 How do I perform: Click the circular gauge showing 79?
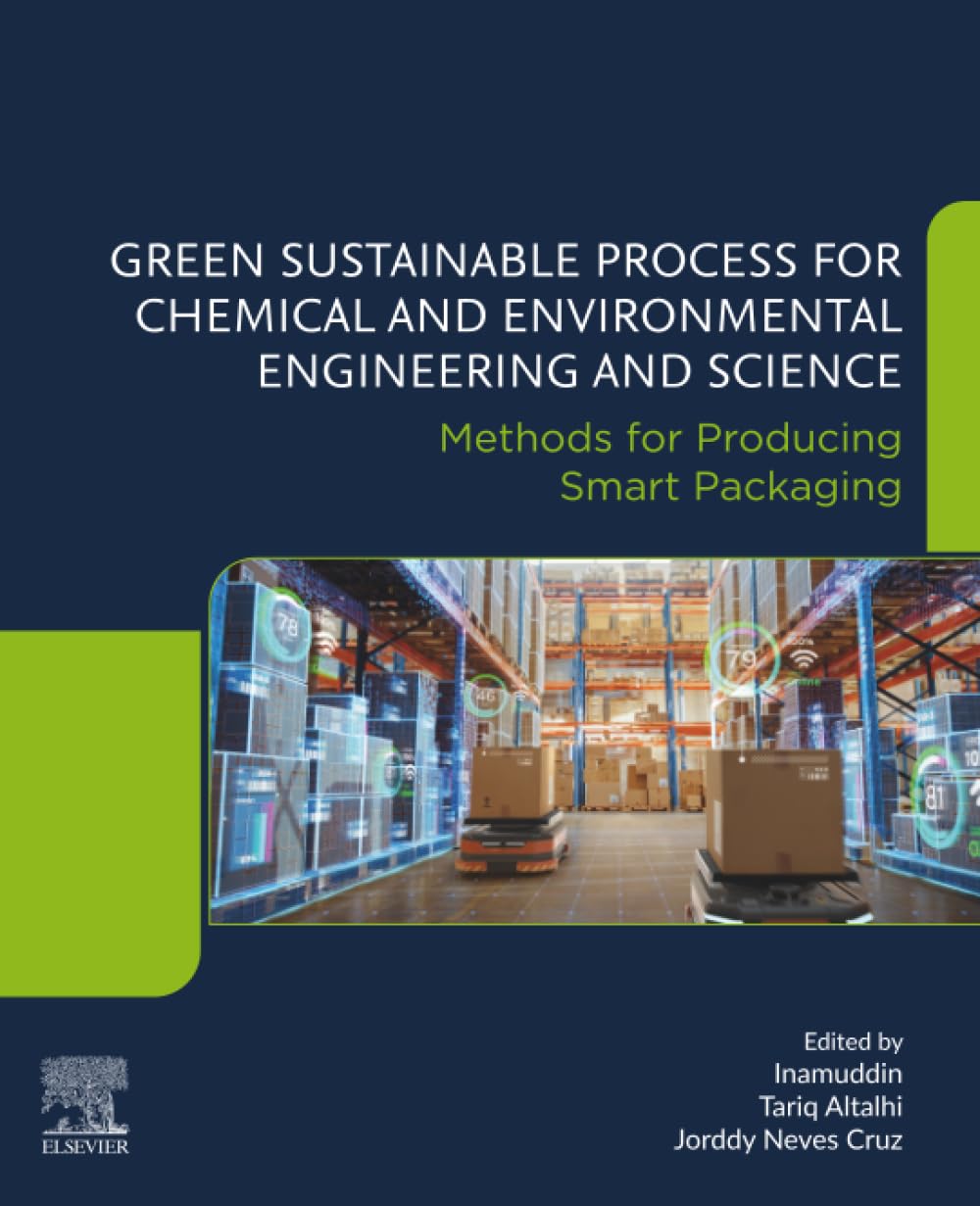(x=740, y=658)
